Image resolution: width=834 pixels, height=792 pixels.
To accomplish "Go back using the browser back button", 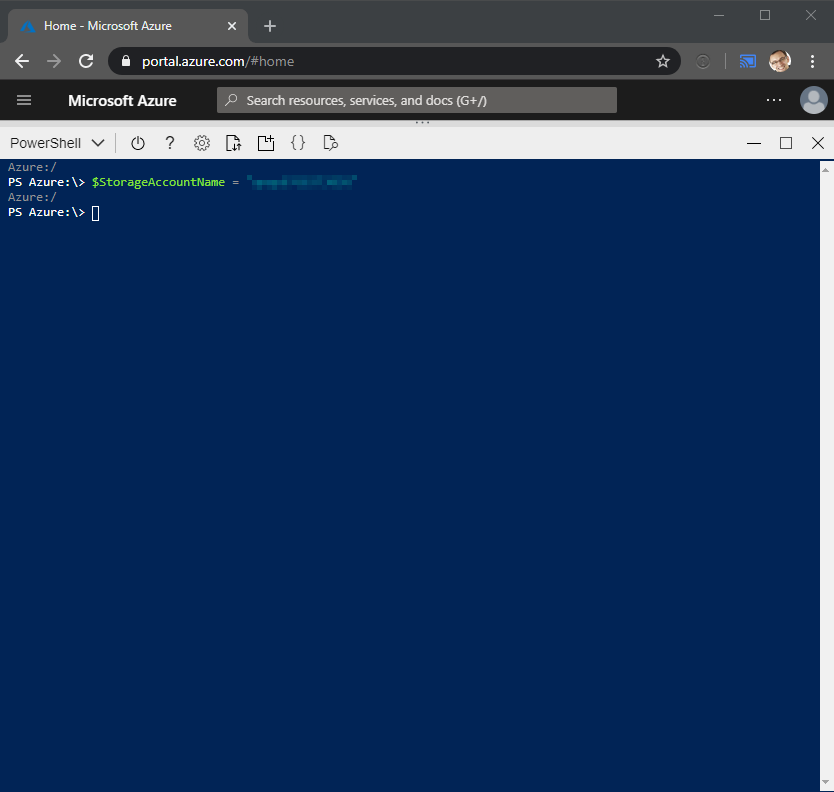I will 21,60.
